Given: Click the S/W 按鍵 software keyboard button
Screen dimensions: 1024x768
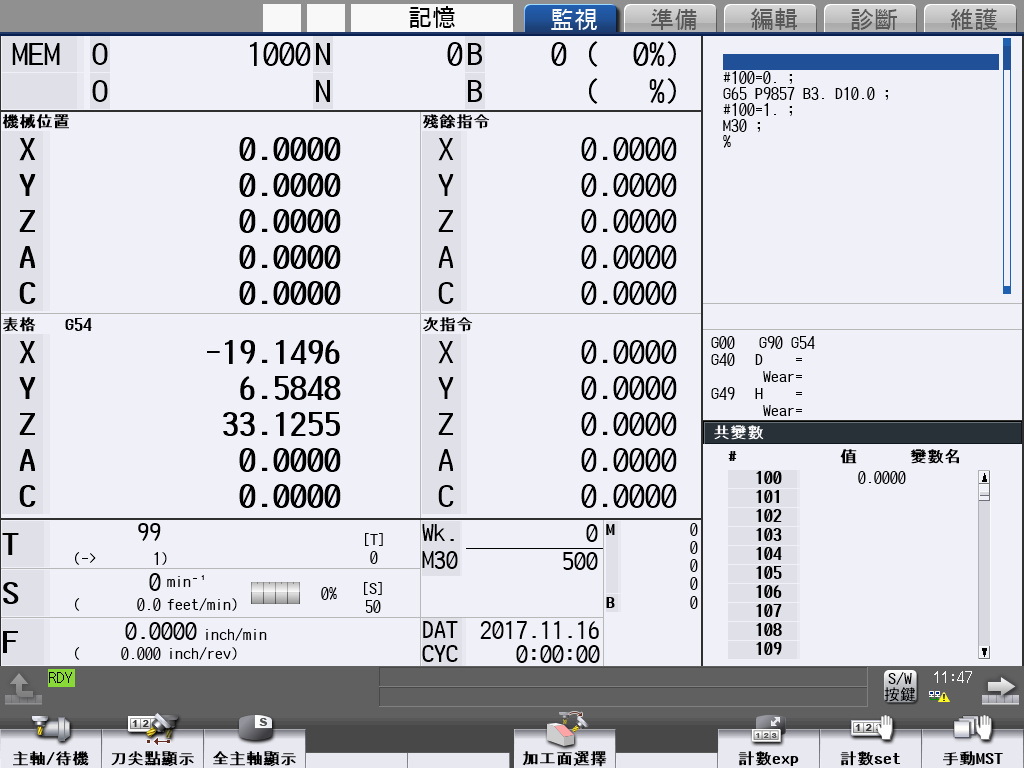Looking at the screenshot, I should [x=899, y=686].
